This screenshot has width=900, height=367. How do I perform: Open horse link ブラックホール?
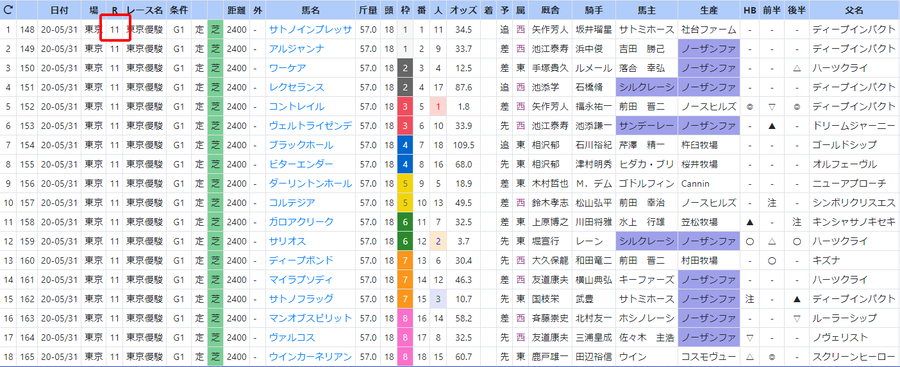[301, 145]
